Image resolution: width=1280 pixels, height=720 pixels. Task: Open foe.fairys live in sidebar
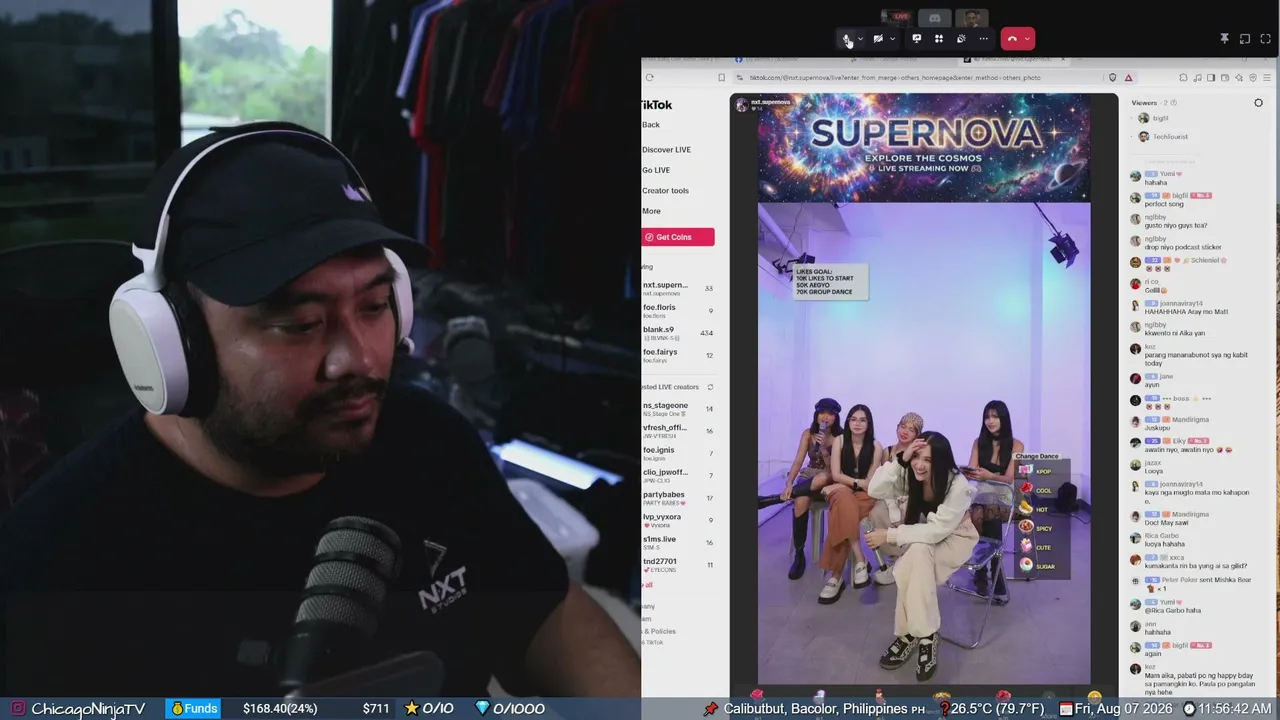tap(678, 355)
